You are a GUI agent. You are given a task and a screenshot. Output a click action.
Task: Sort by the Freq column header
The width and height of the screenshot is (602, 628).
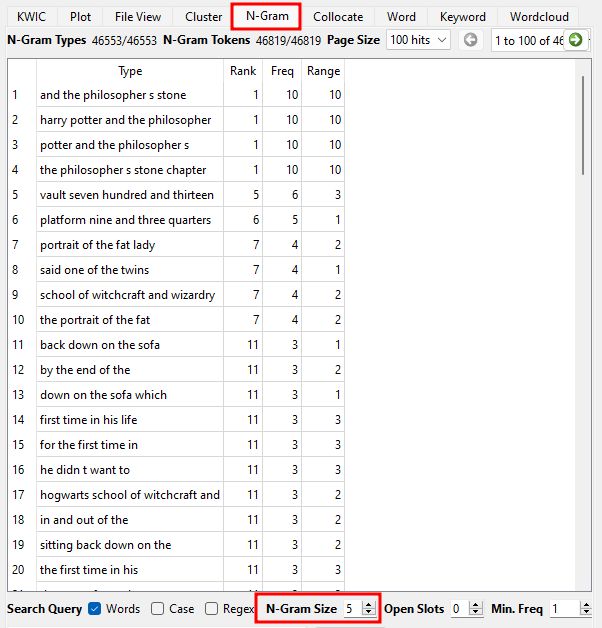282,71
